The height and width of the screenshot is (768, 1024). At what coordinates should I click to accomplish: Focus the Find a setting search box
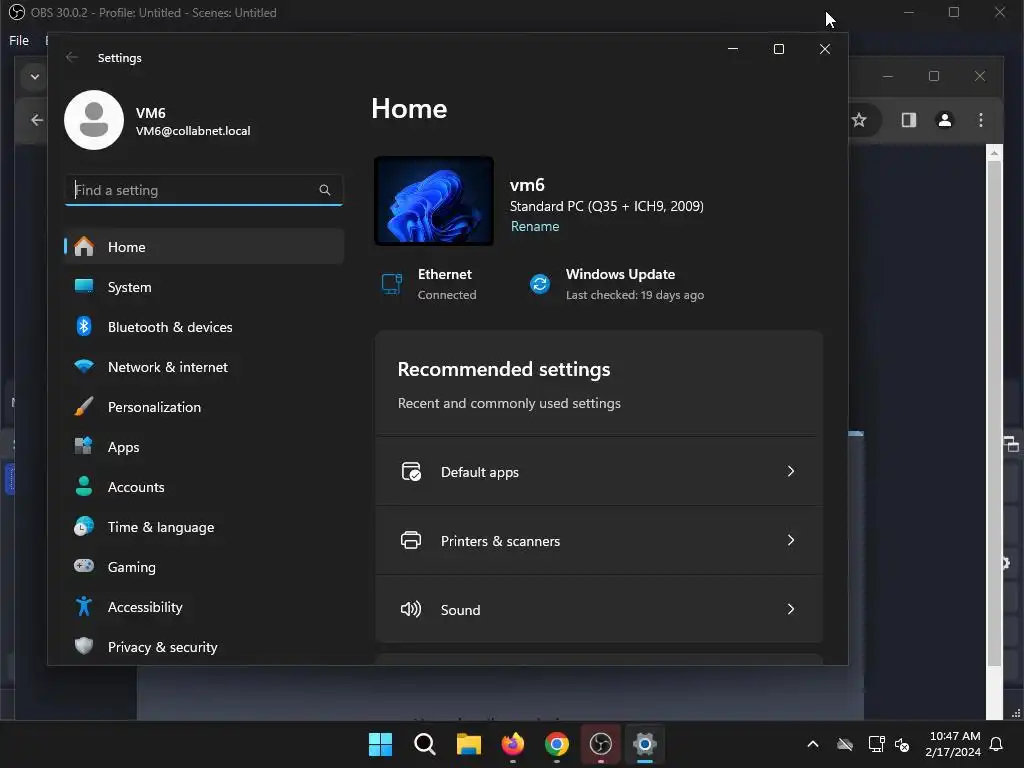[x=204, y=190]
